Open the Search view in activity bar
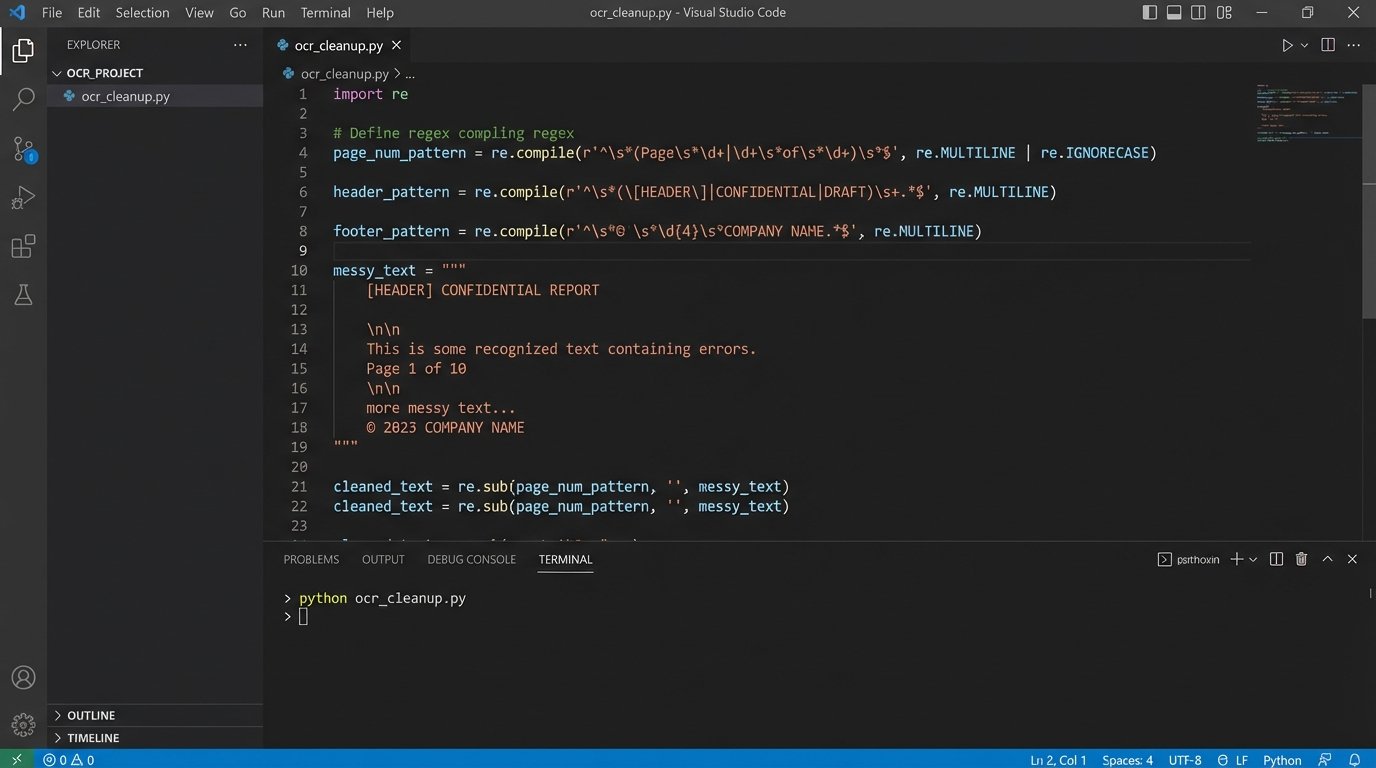Image resolution: width=1376 pixels, height=768 pixels. pos(23,99)
